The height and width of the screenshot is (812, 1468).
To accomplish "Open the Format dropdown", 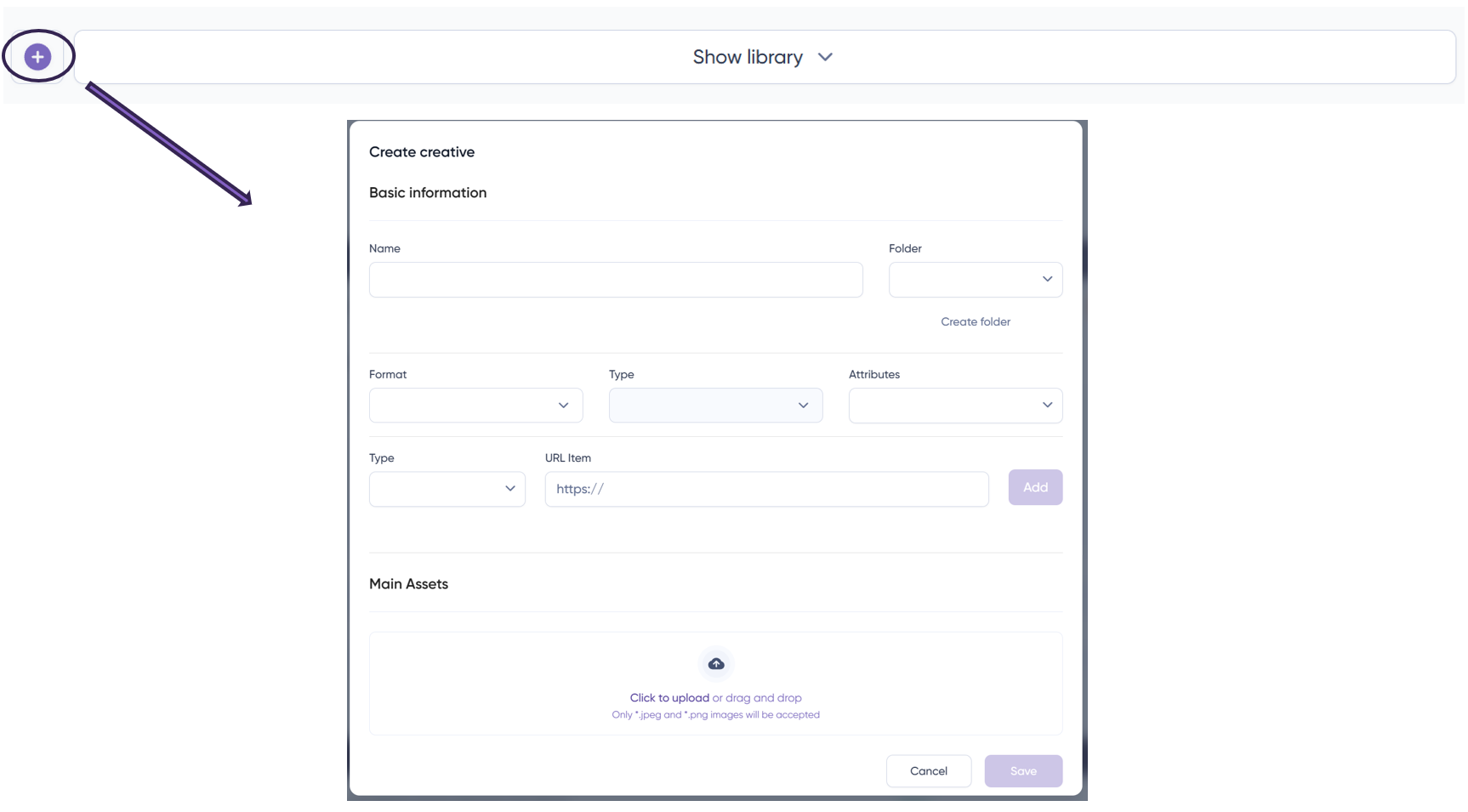I will pos(475,405).
